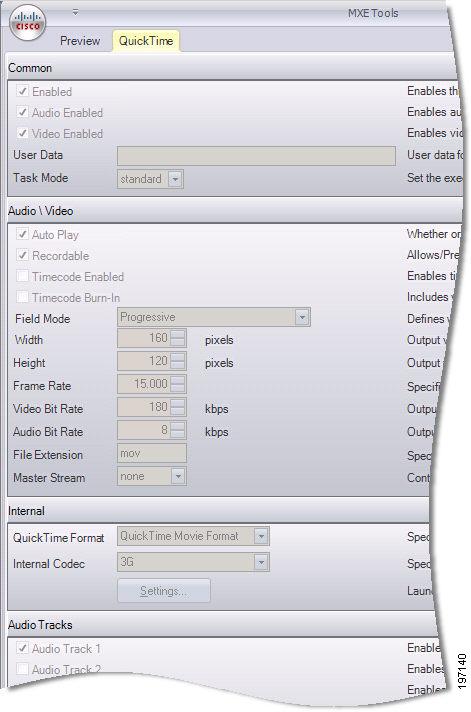Click the Field Mode label

(x=43, y=319)
